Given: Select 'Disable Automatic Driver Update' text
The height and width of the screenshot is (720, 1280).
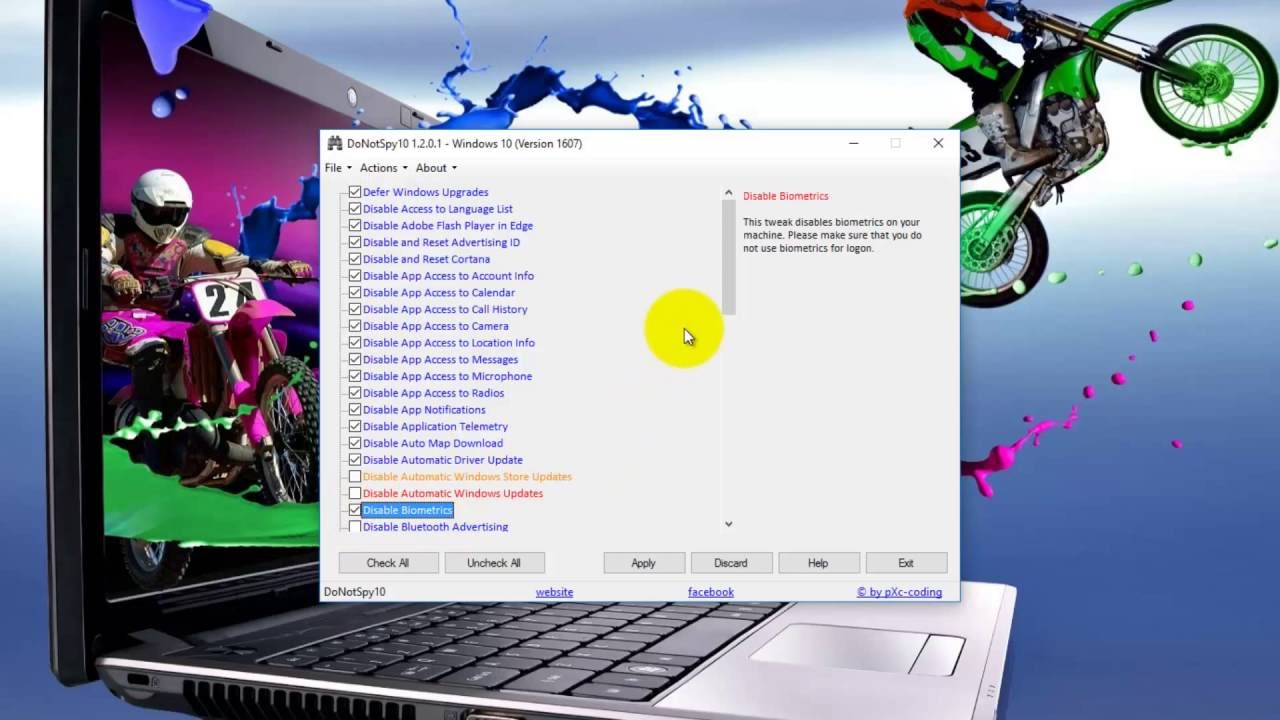Looking at the screenshot, I should click(x=443, y=460).
